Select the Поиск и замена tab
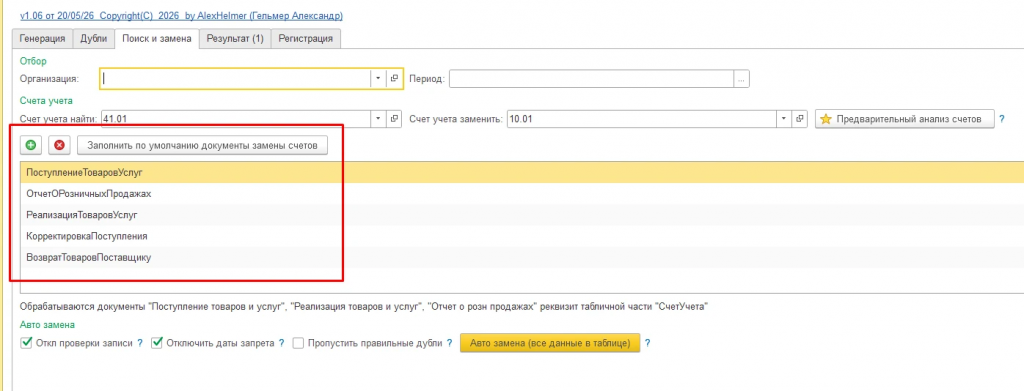Screen dimensions: 1024x391 click(x=157, y=39)
